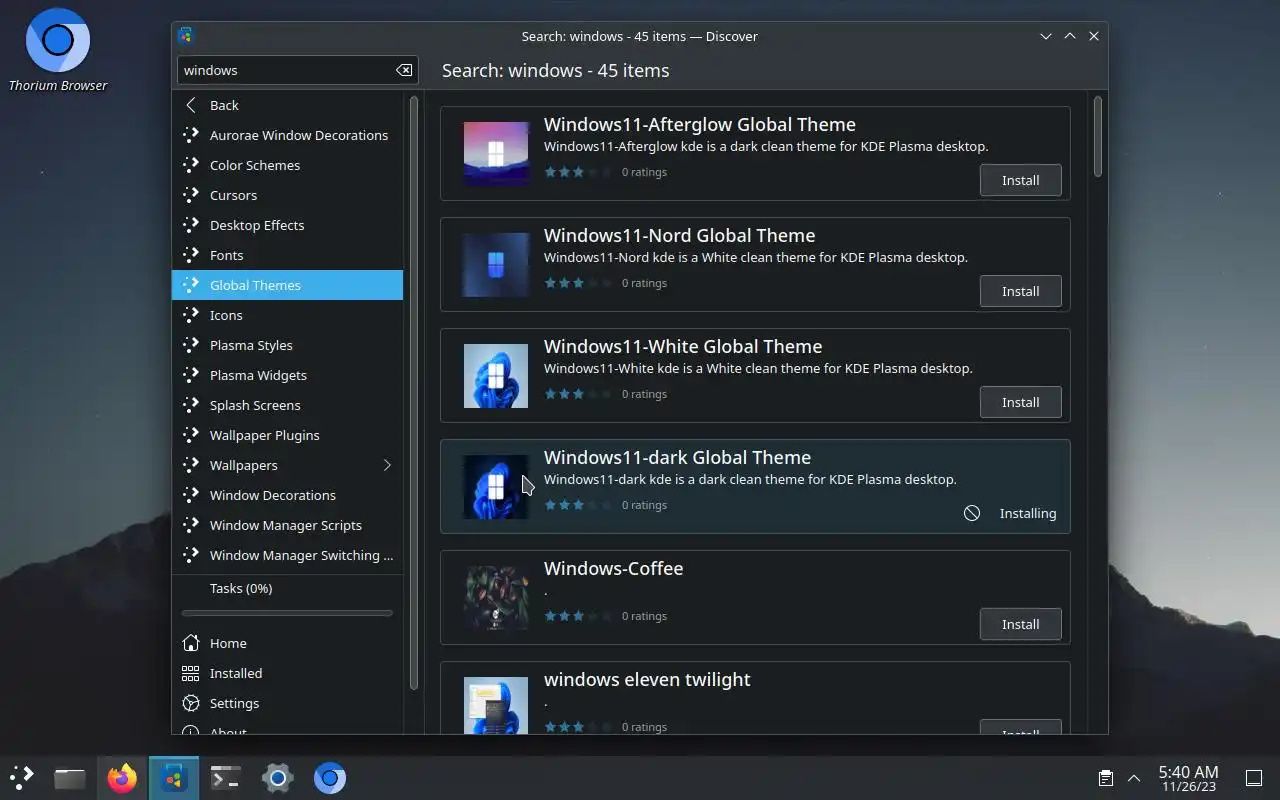Open Window Manager Switching category

point(287,555)
